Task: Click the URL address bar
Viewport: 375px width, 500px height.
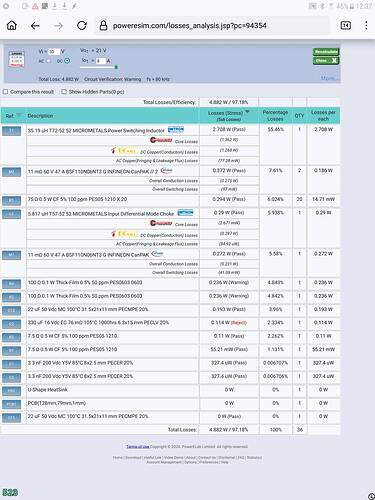Action: point(212,25)
